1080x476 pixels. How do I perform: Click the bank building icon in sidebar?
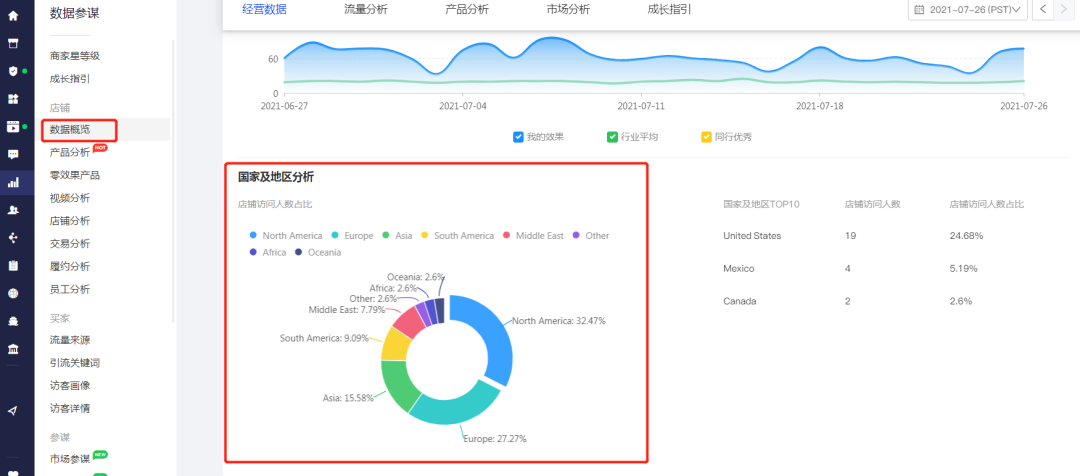(13, 348)
